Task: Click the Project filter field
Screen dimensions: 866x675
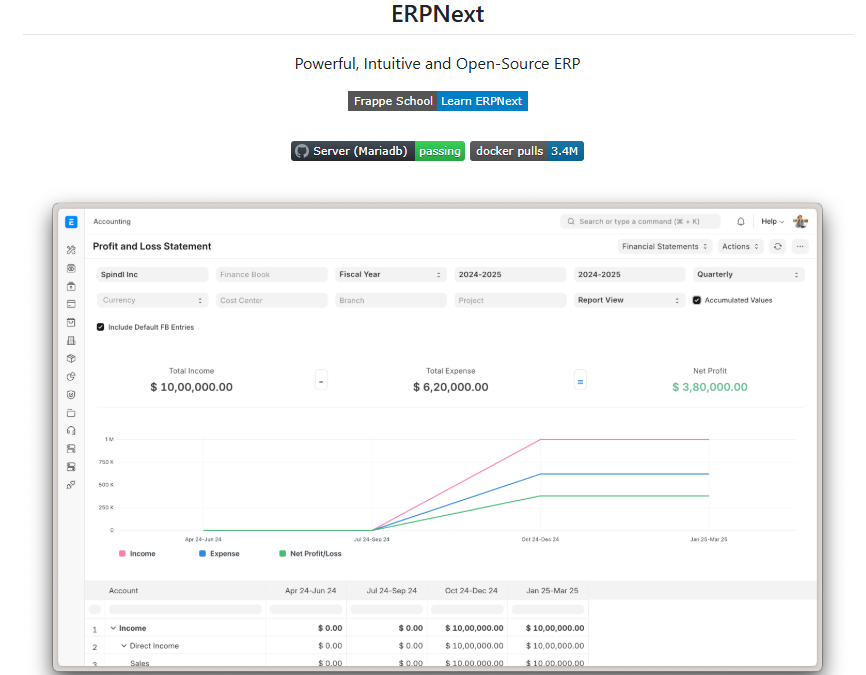Action: click(510, 300)
